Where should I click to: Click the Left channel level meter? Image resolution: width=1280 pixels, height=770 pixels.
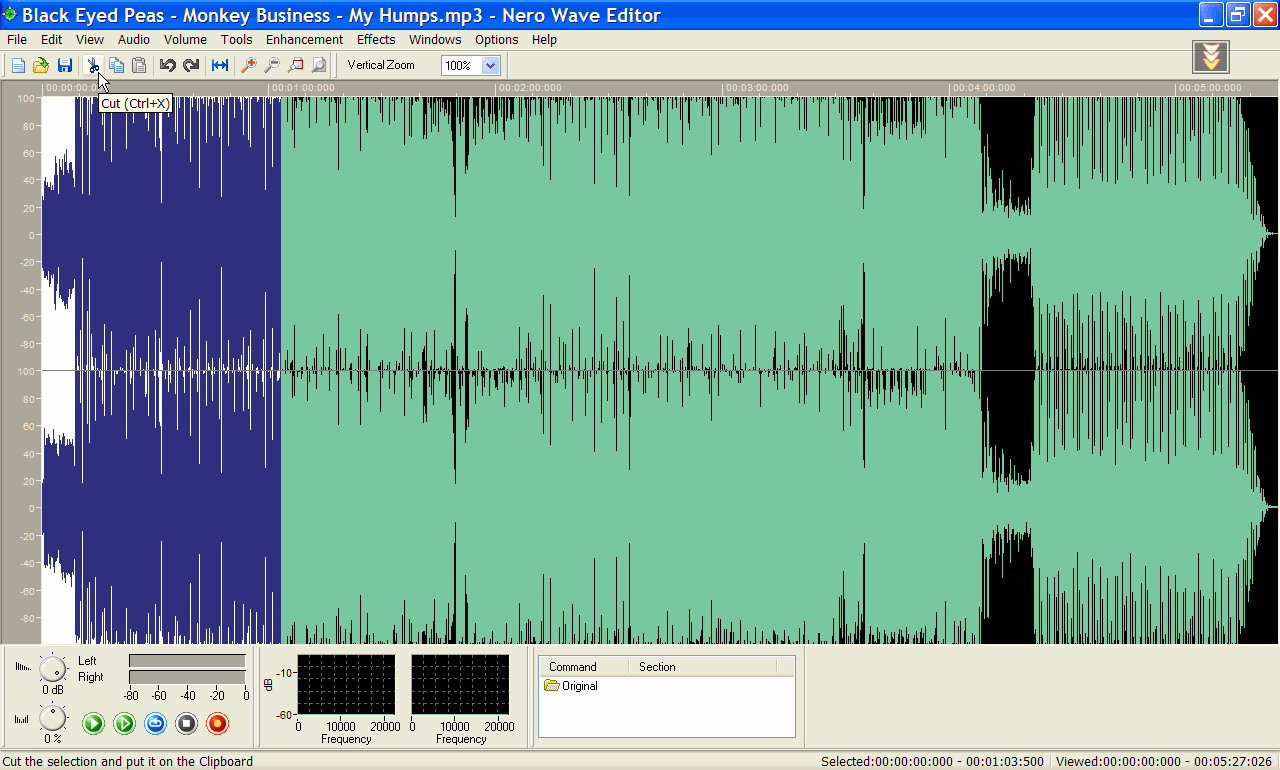click(187, 661)
